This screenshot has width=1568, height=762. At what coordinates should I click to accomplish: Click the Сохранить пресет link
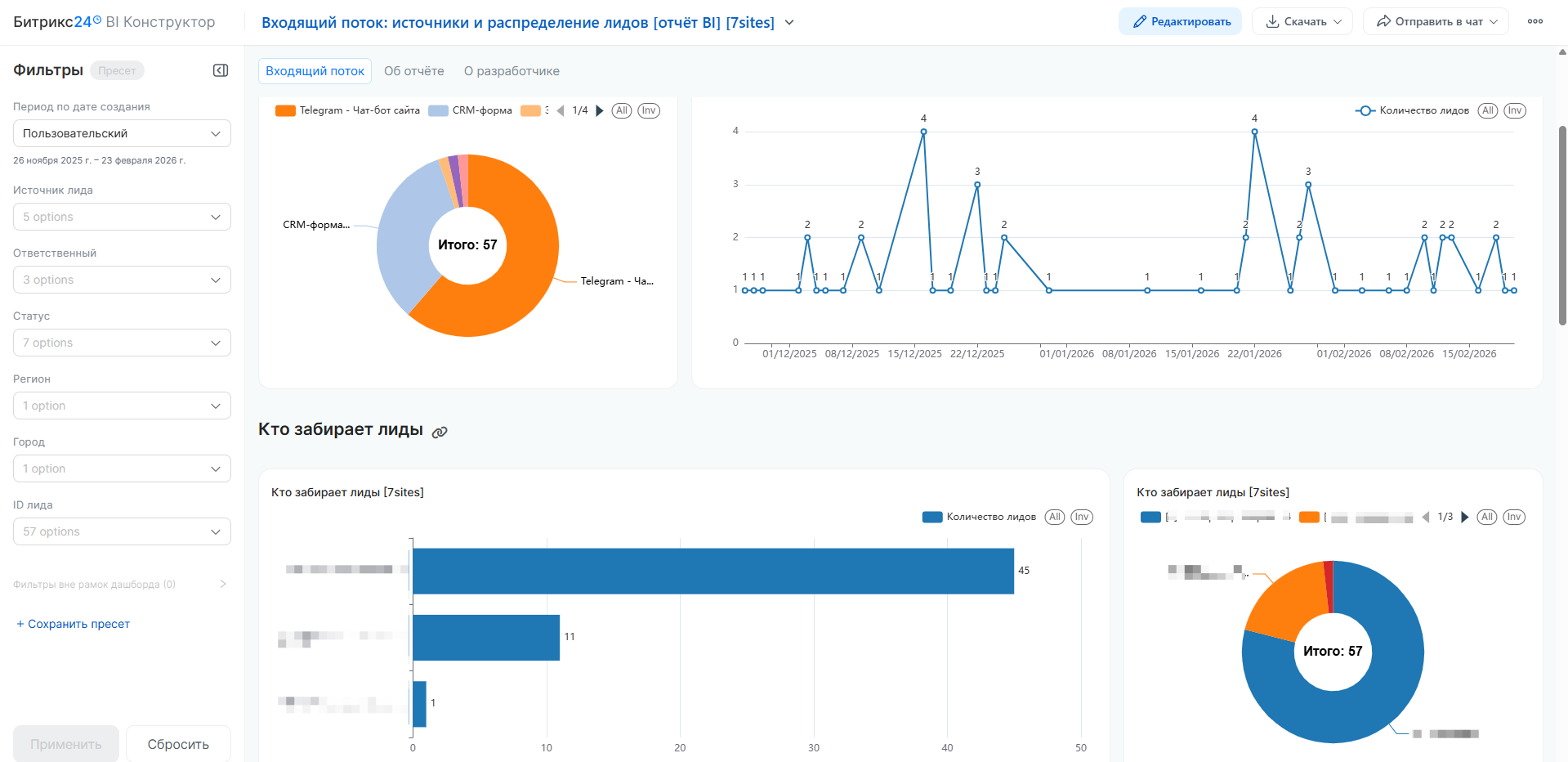[x=74, y=624]
